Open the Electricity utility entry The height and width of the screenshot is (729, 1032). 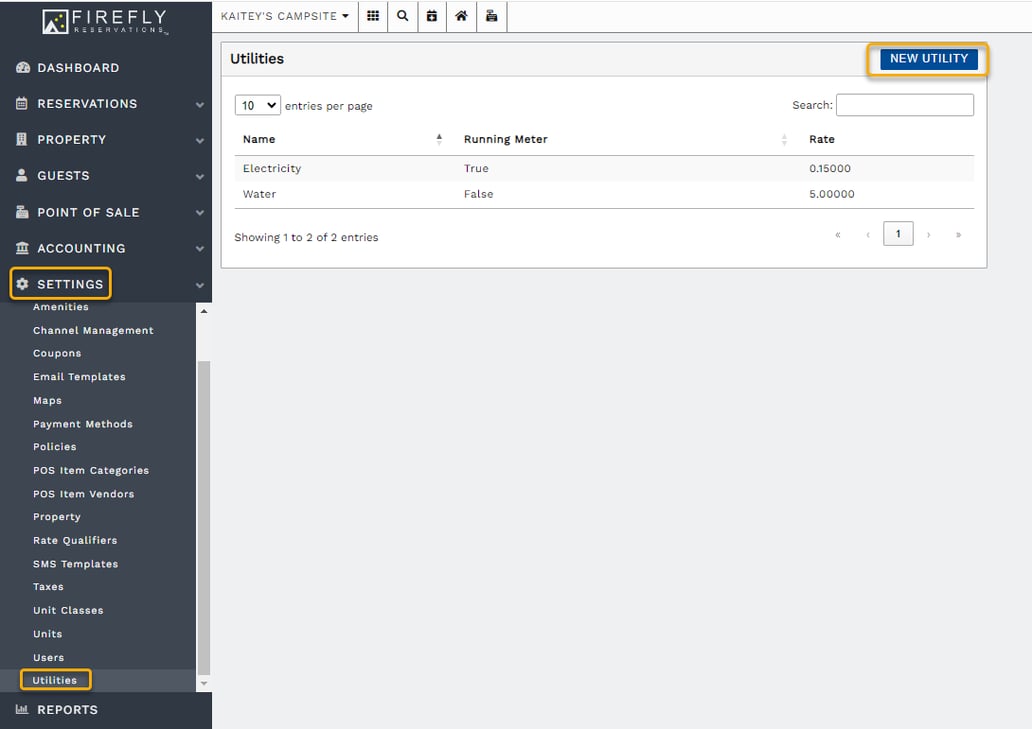(270, 168)
